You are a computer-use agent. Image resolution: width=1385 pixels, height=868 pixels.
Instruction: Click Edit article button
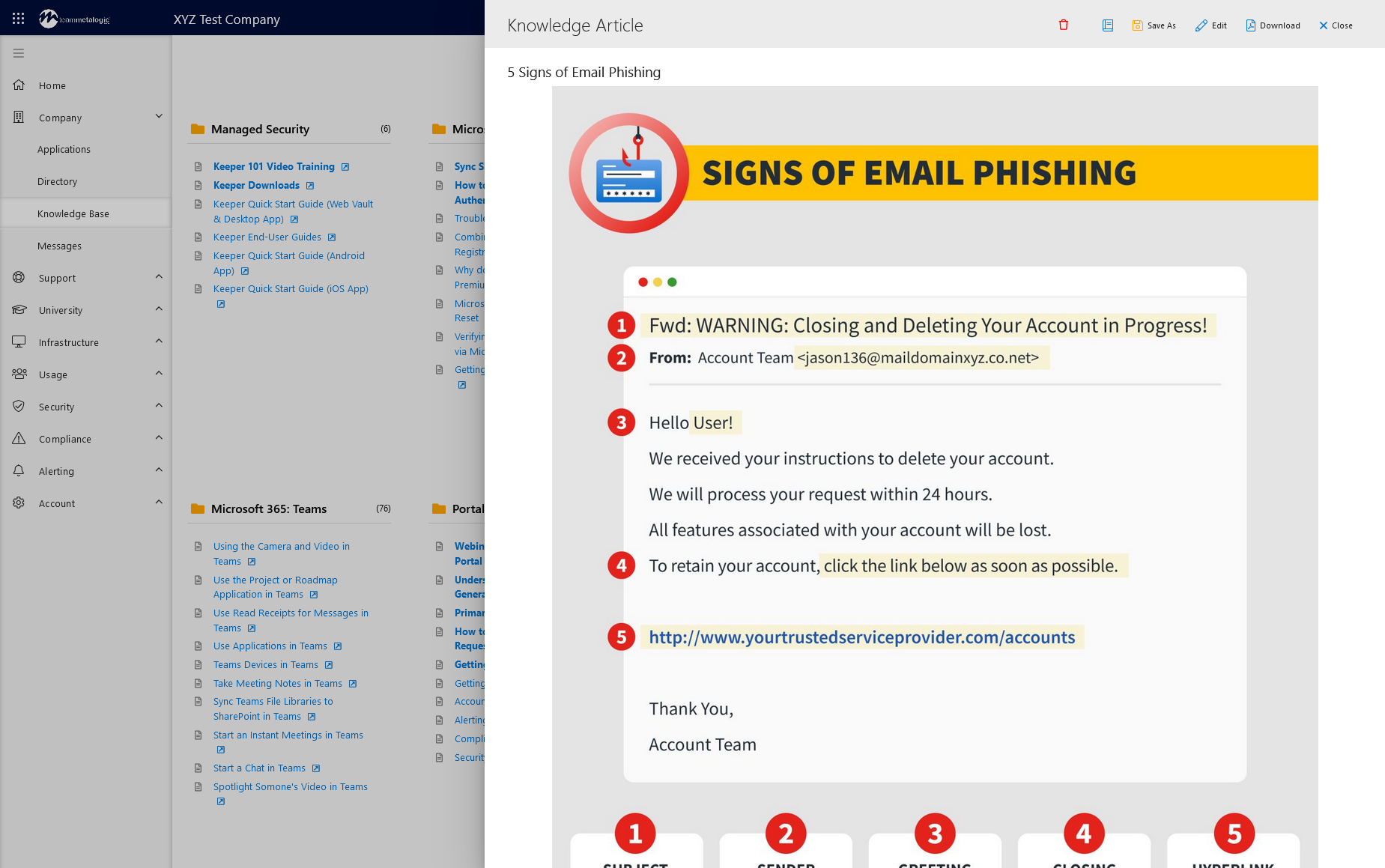tap(1210, 25)
